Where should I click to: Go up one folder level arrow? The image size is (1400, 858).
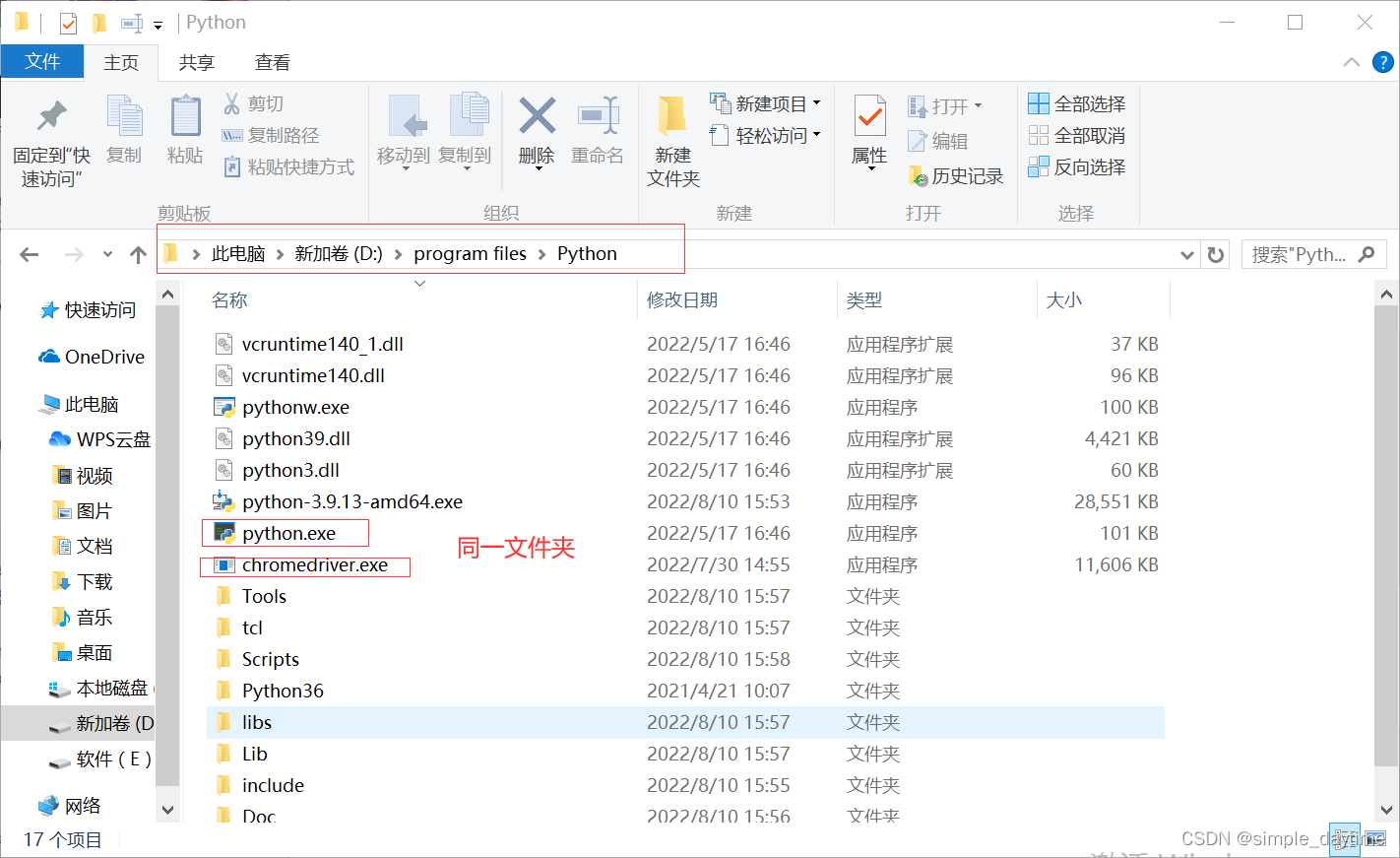[x=138, y=255]
